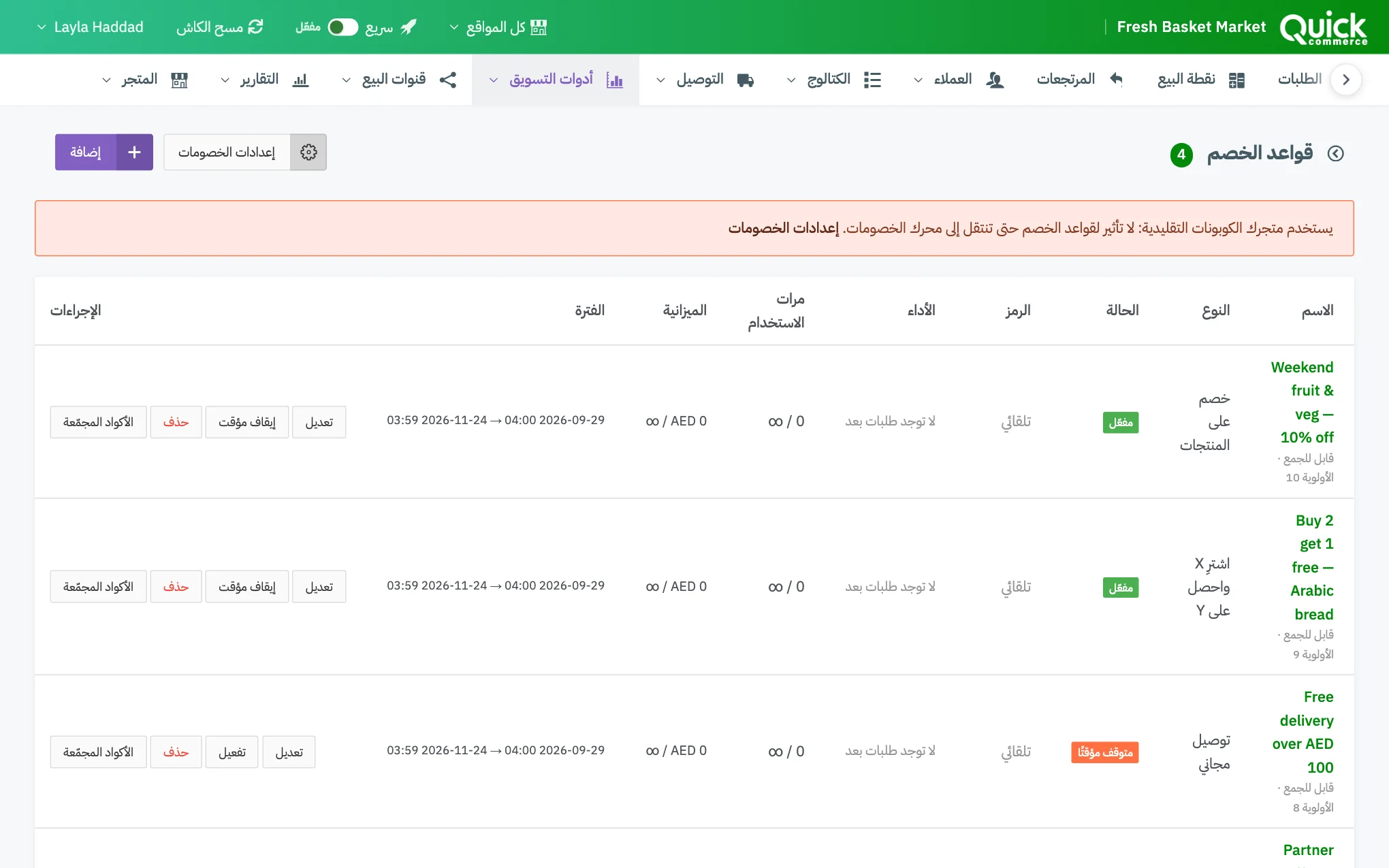Click the marketing tools chart icon
Screen dimensions: 1389x868
[614, 80]
